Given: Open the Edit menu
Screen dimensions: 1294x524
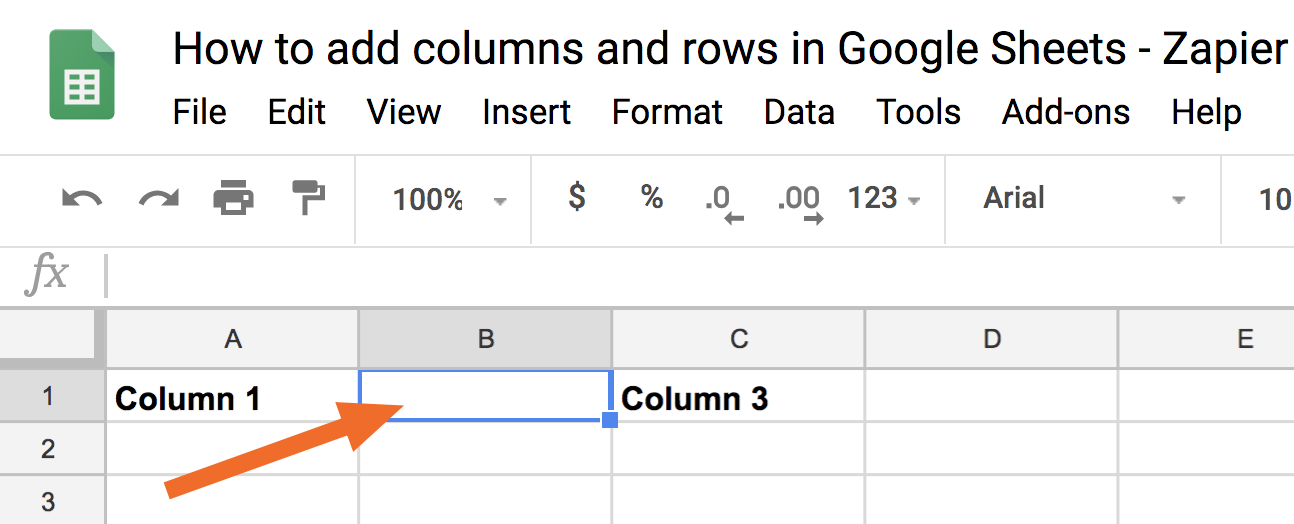Looking at the screenshot, I should point(297,112).
